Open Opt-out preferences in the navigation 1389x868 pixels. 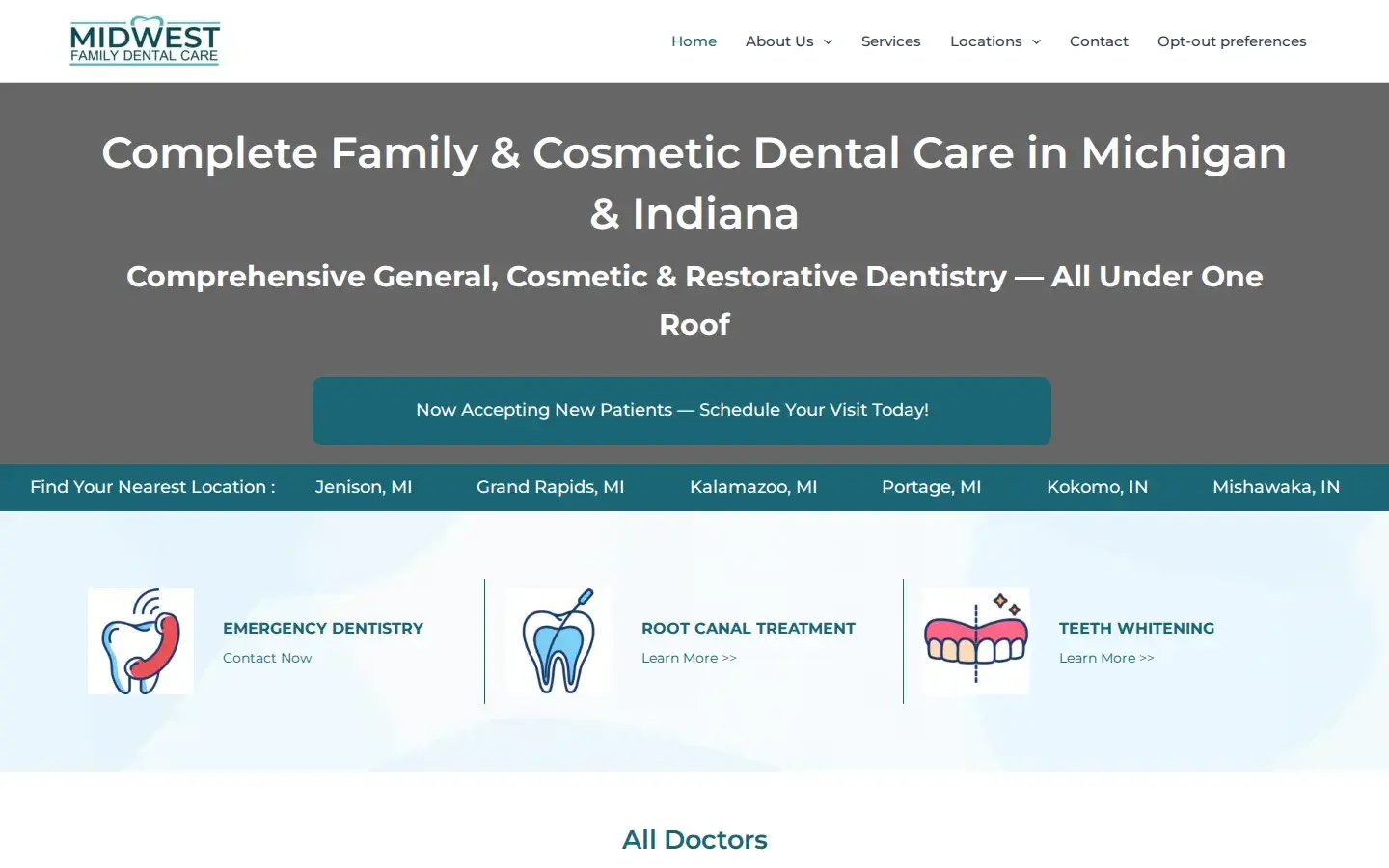[x=1232, y=41]
